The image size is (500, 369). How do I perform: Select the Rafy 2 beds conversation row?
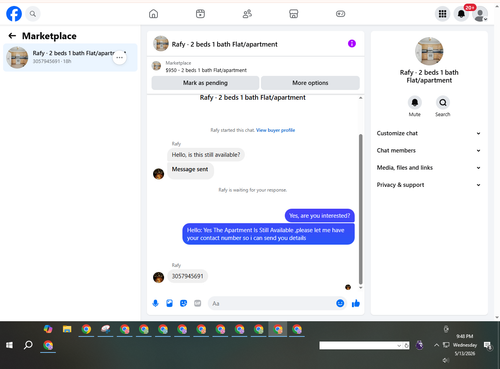(70, 57)
